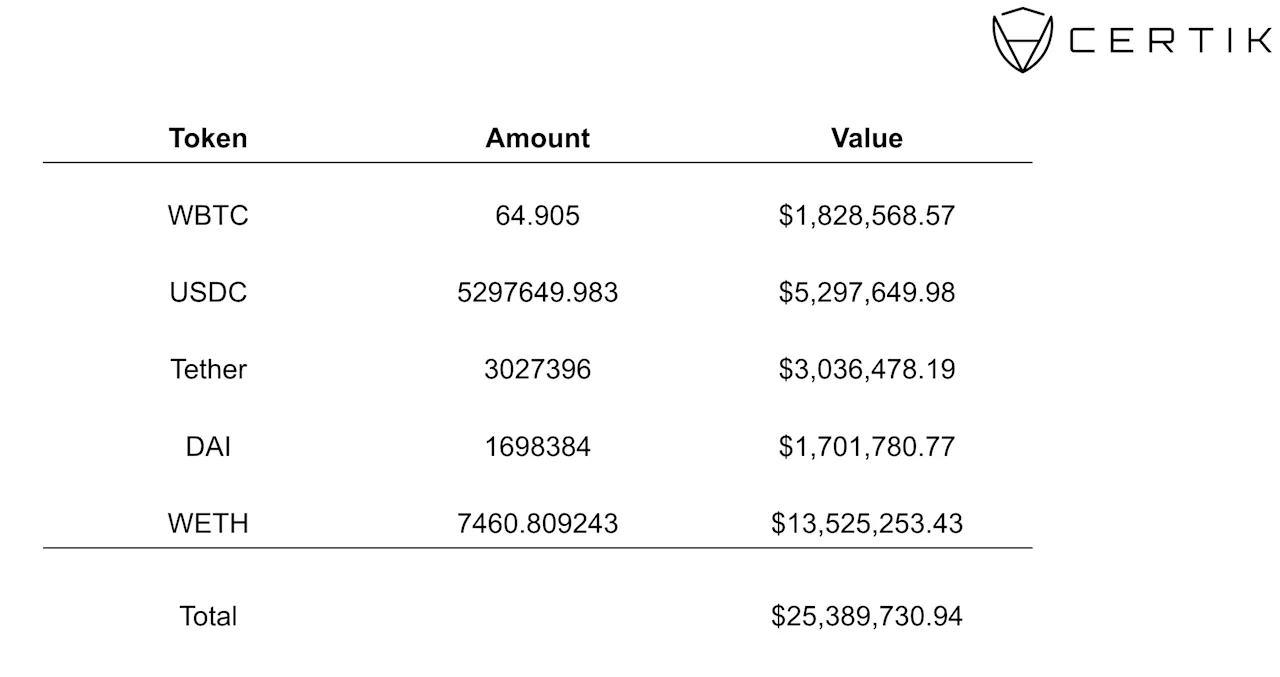This screenshot has width=1280, height=677.
Task: Click the WETH token cell
Action: click(x=208, y=523)
